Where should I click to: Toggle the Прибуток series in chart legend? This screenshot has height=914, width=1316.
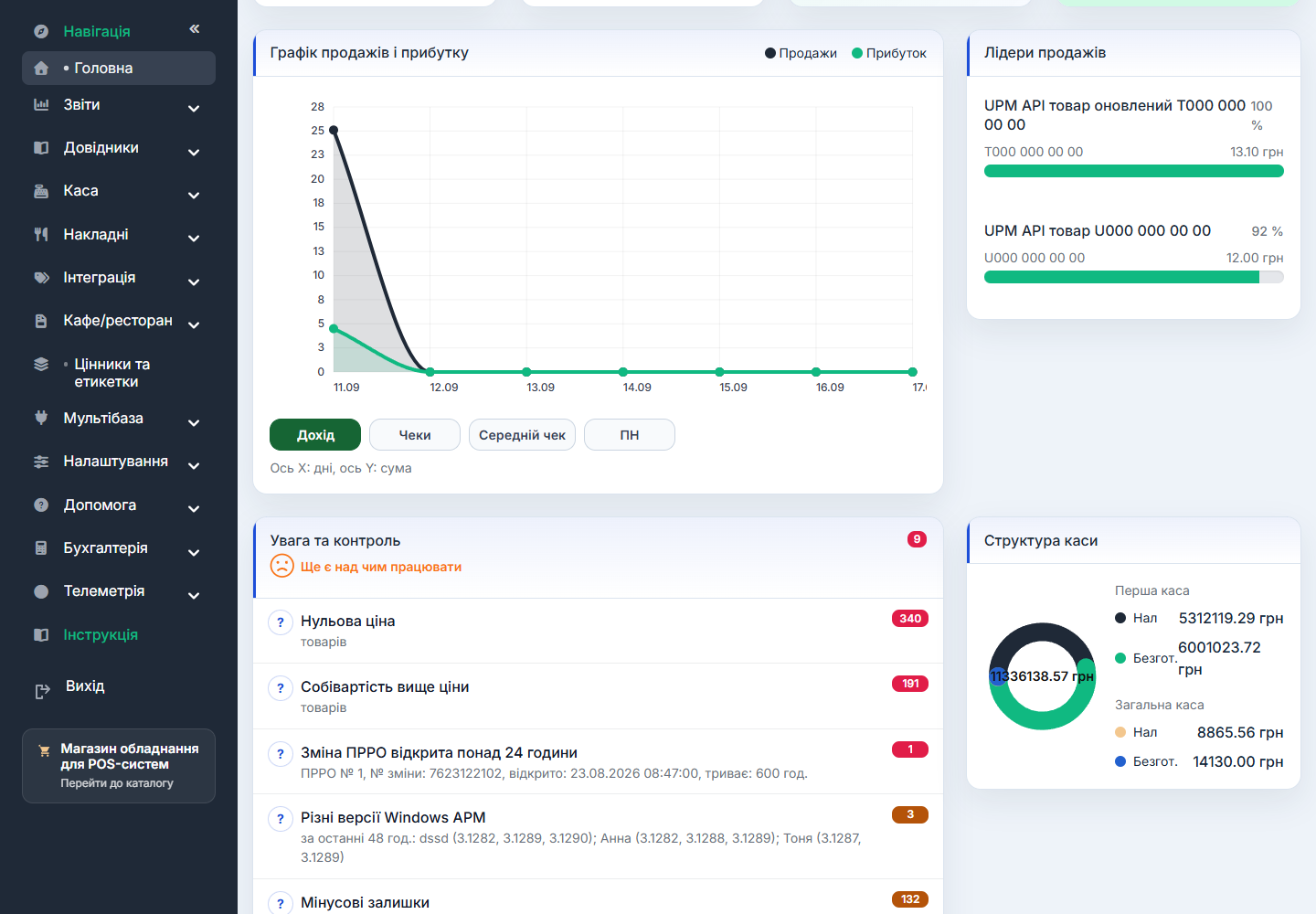889,53
